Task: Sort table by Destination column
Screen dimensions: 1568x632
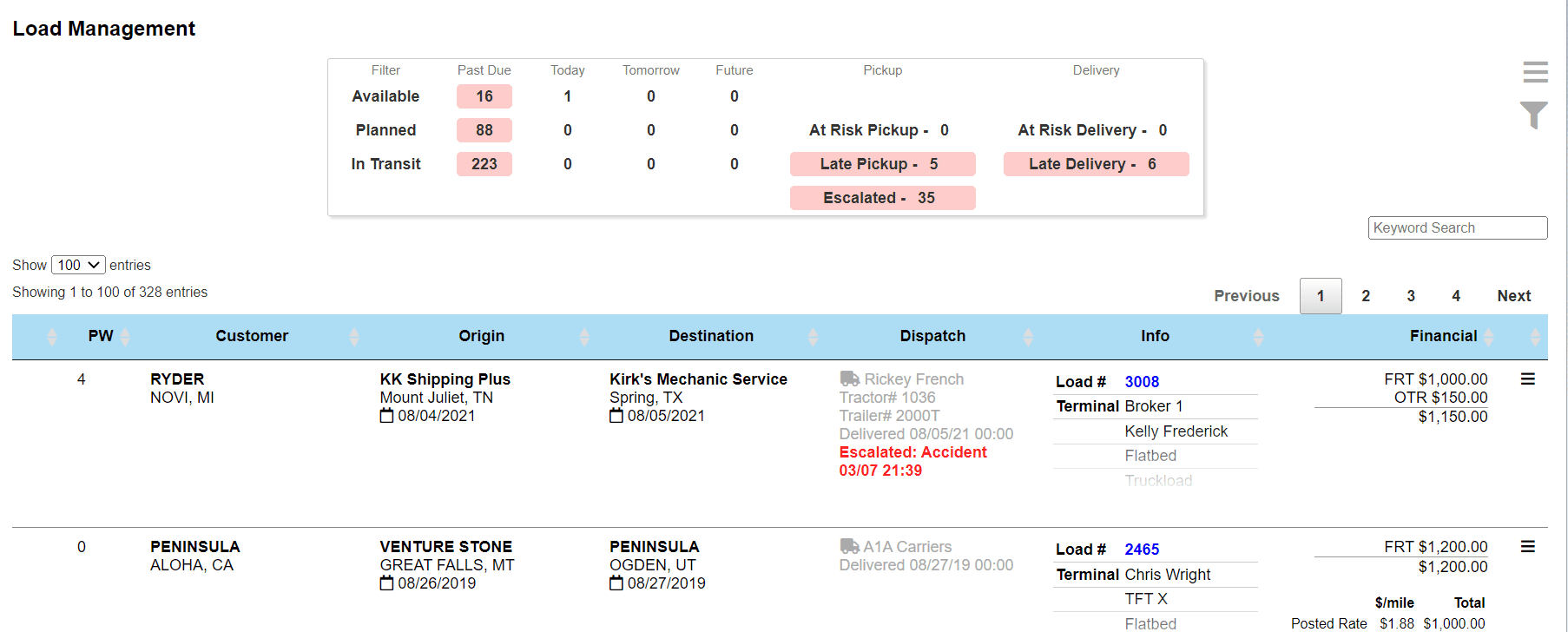Action: 711,336
